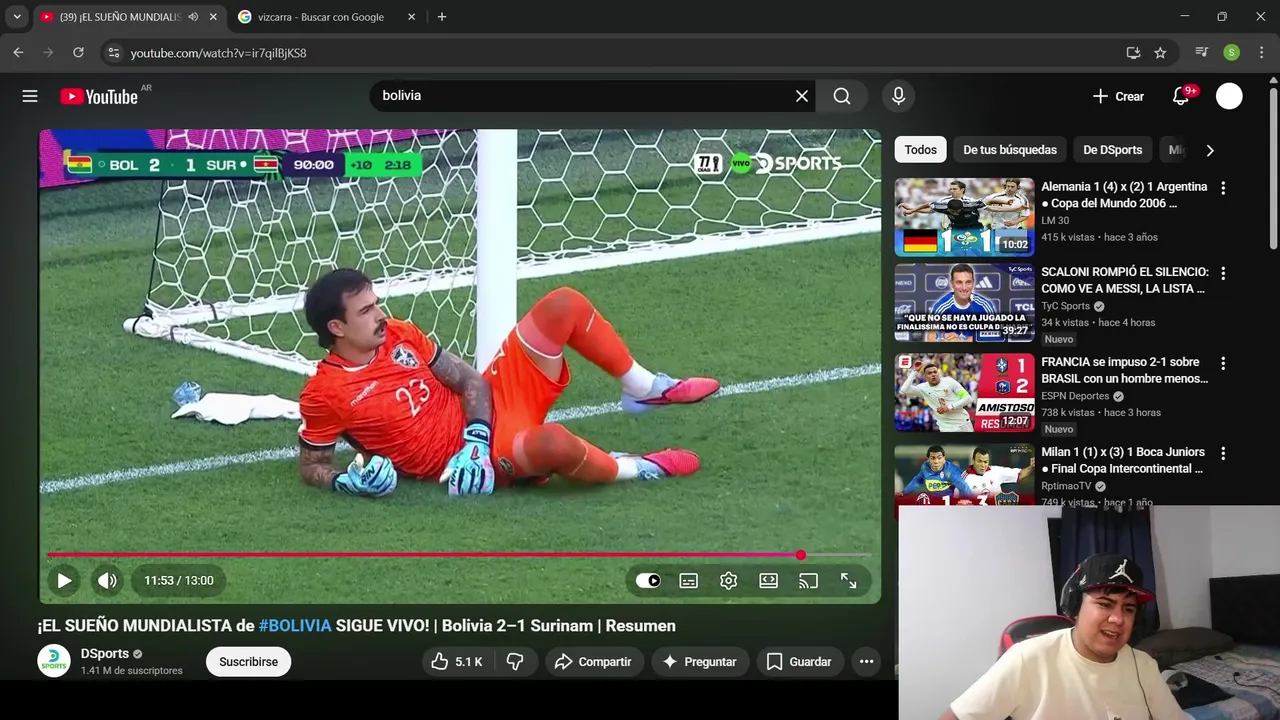Open the Crear upload menu
The height and width of the screenshot is (720, 1280).
pyautogui.click(x=1118, y=96)
